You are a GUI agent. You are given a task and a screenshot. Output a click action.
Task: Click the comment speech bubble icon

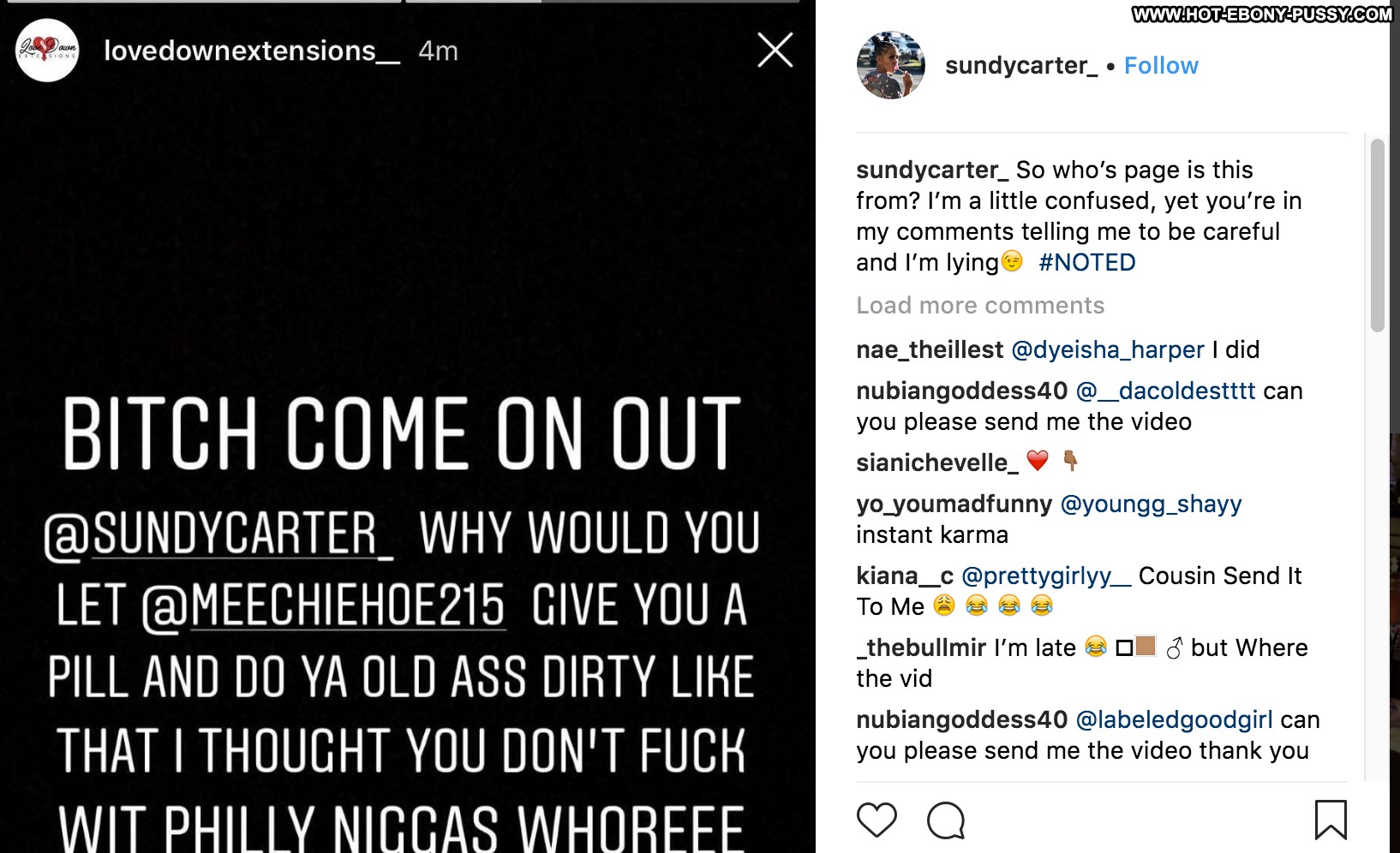click(946, 820)
